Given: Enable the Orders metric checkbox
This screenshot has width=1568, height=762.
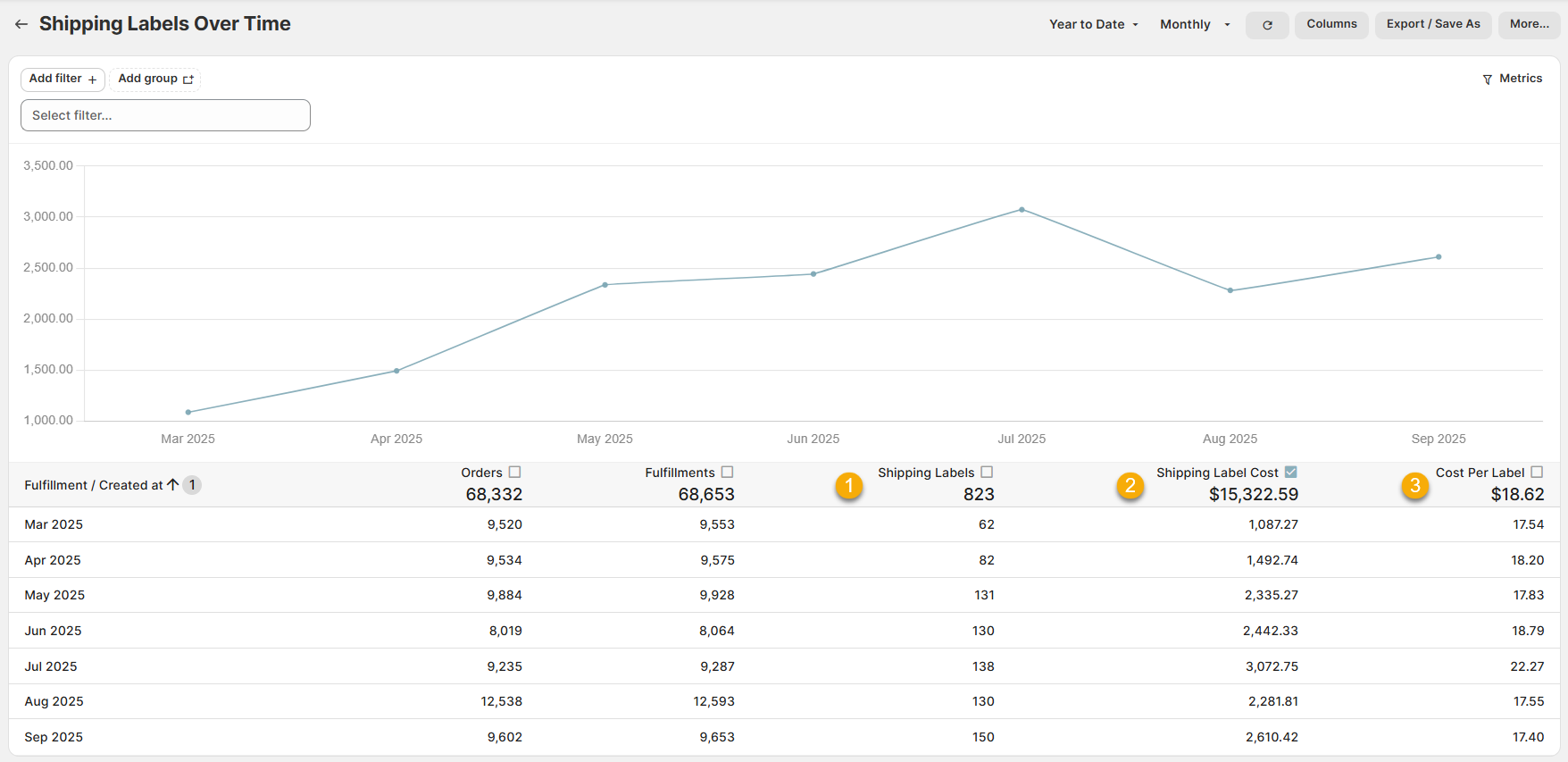Looking at the screenshot, I should (x=514, y=472).
